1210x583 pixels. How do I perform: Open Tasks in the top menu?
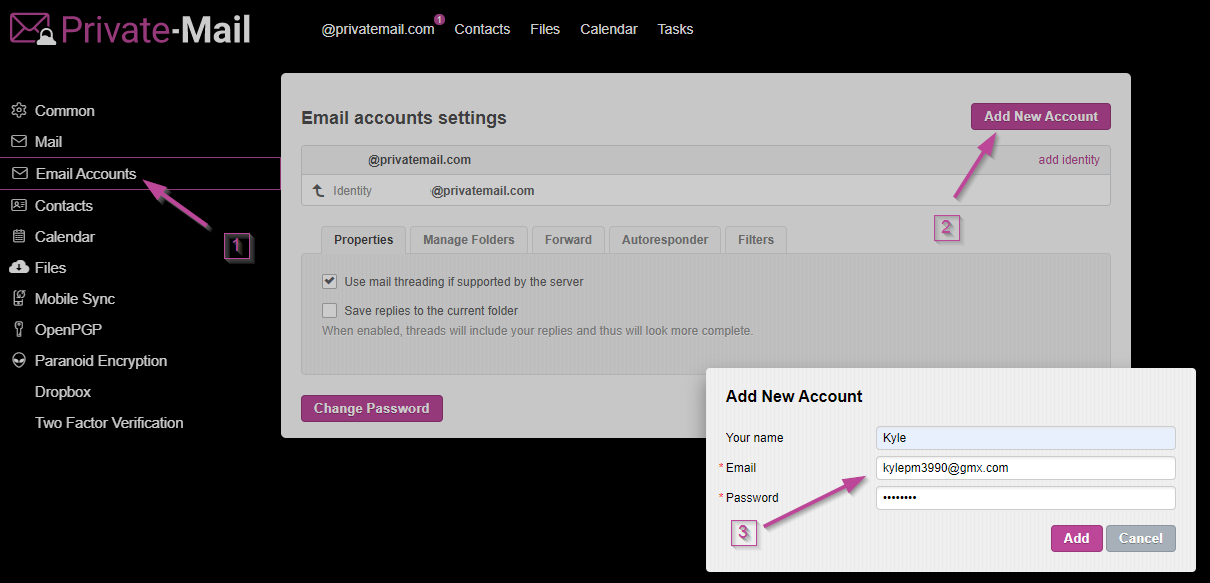click(675, 29)
